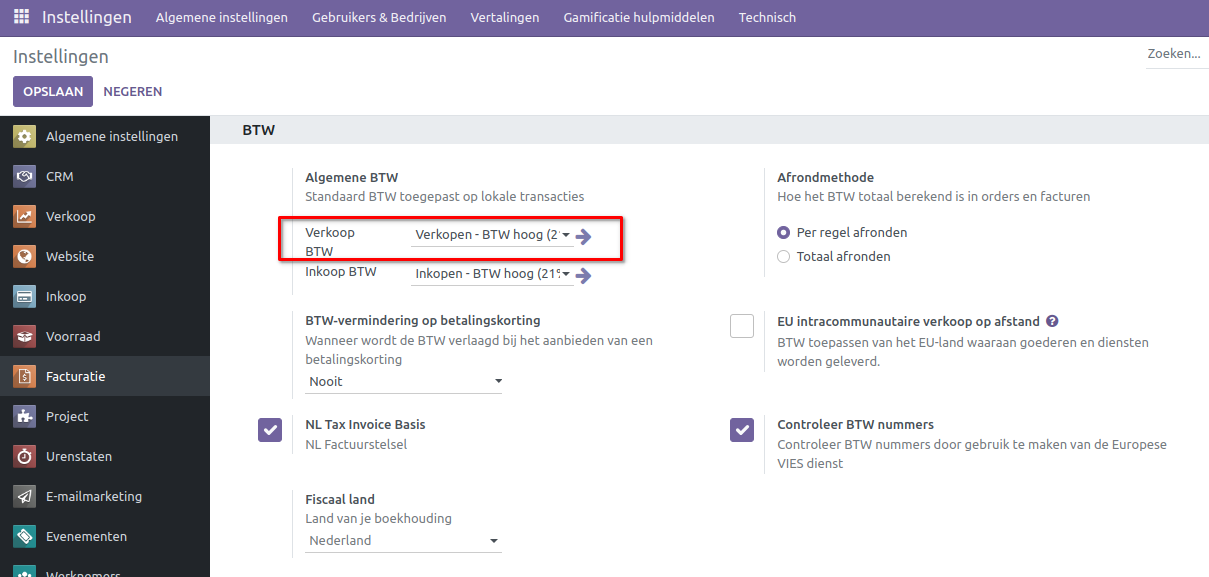Click the Voorraad box icon
This screenshot has width=1209, height=577.
[25, 337]
